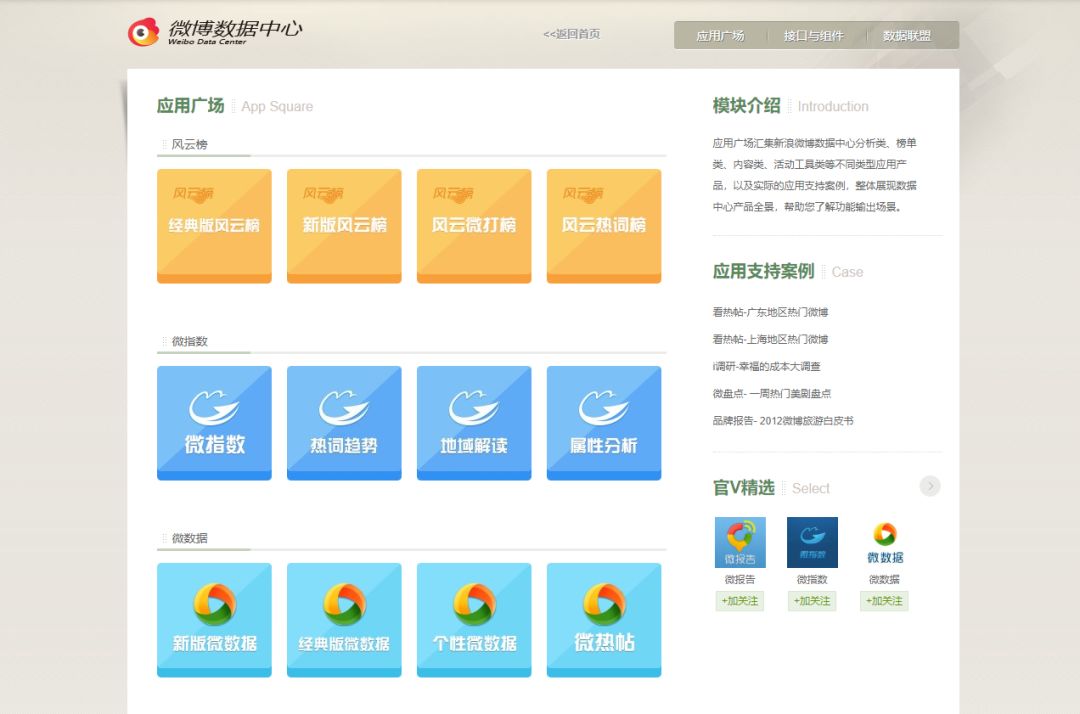This screenshot has height=714, width=1080.
Task: Open the 个性微数据 application
Action: (473, 619)
